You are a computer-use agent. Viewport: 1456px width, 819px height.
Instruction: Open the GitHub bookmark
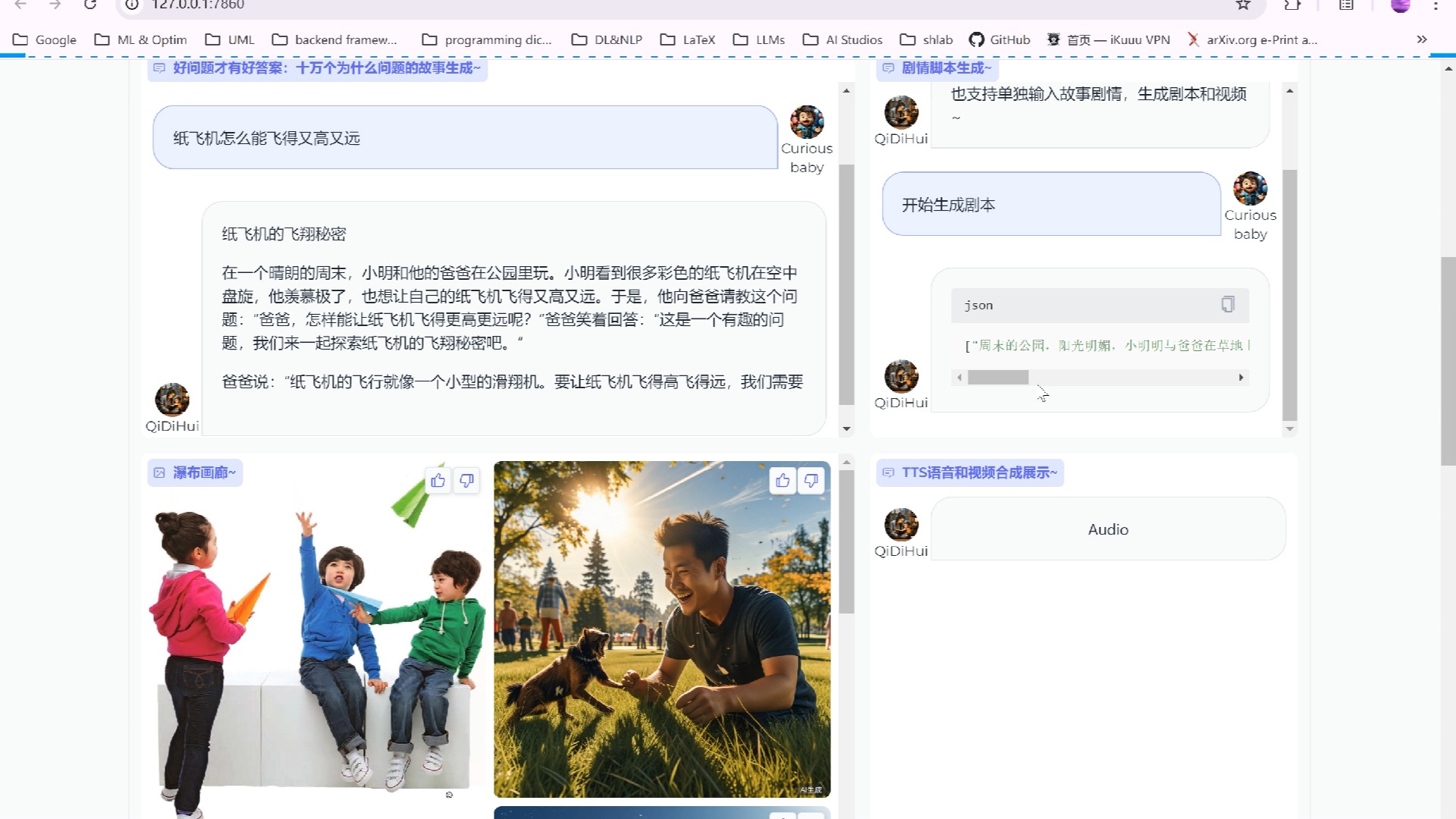tap(999, 39)
